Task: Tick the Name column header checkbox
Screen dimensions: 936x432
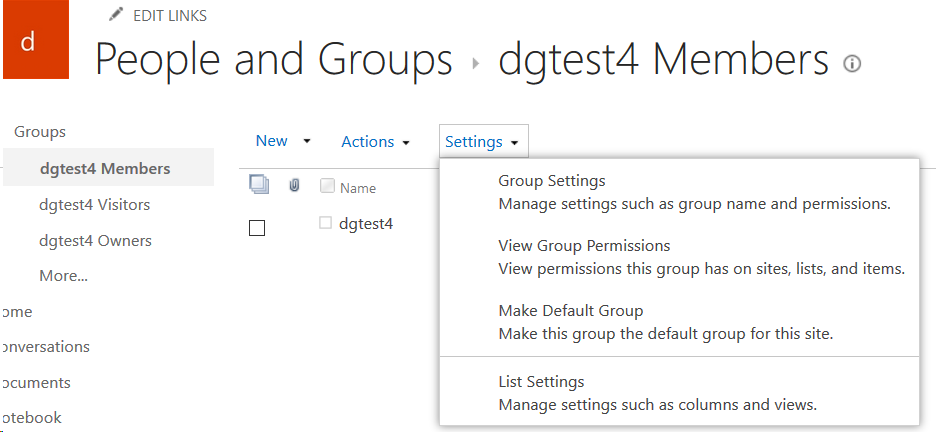Action: pos(327,186)
